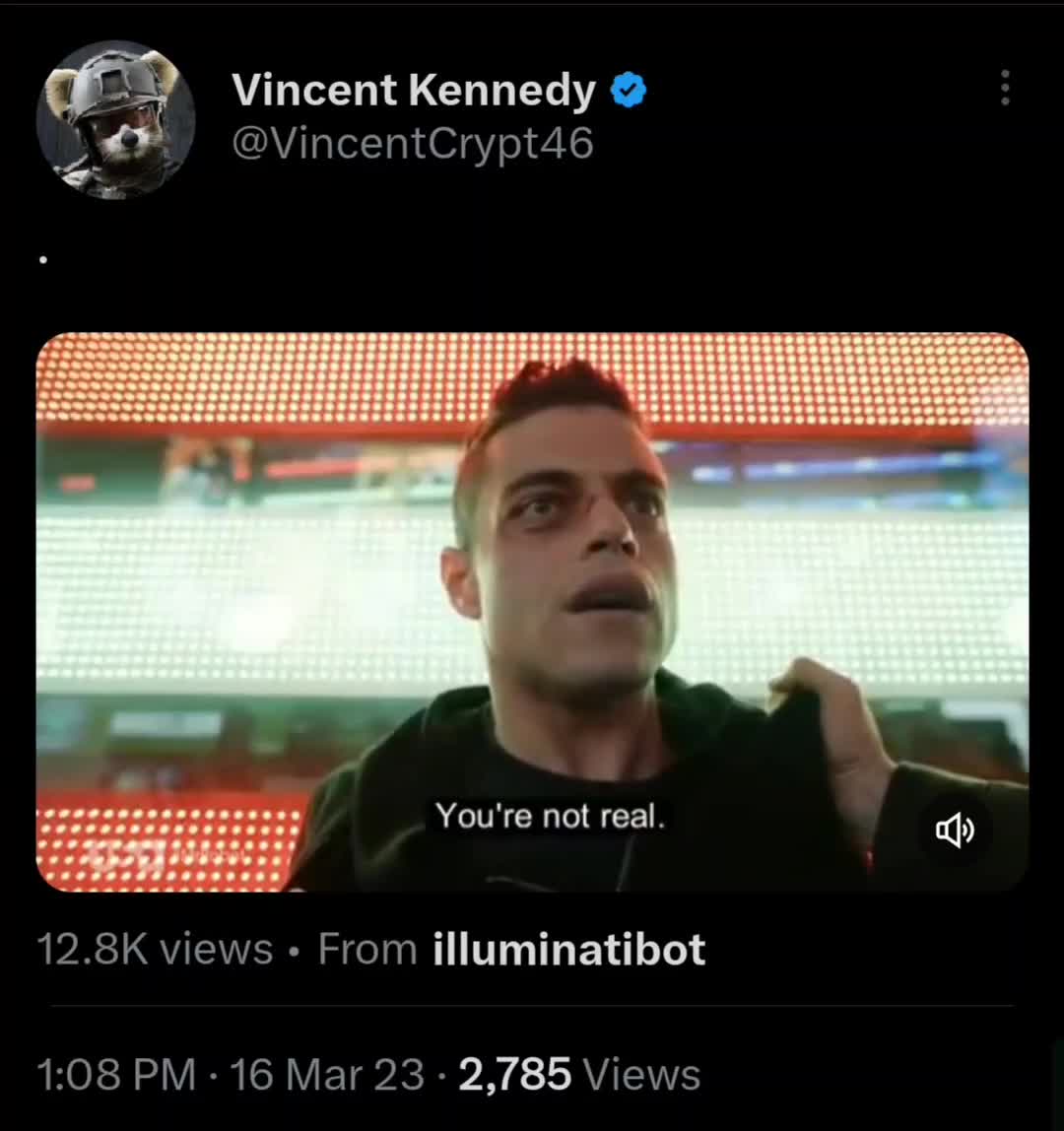This screenshot has width=1064, height=1131.
Task: Click the "From" label beside illuminatibot
Action: pos(367,950)
